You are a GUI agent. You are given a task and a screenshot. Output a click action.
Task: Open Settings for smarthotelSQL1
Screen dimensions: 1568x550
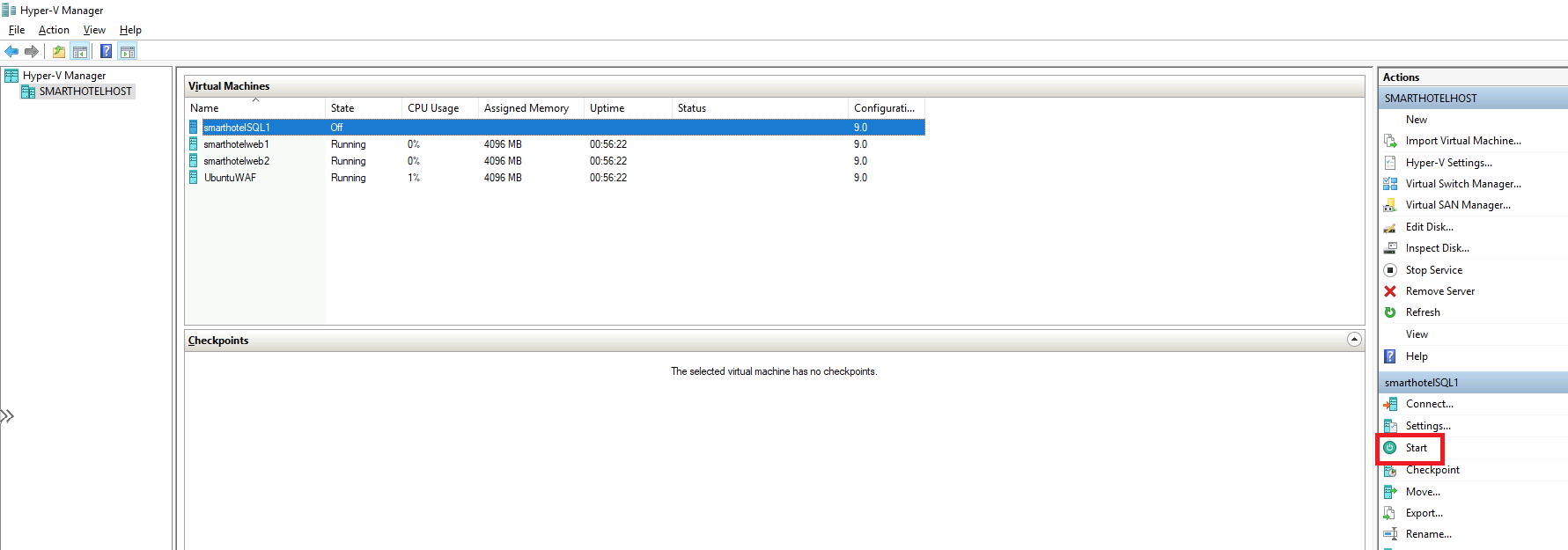(x=1428, y=426)
